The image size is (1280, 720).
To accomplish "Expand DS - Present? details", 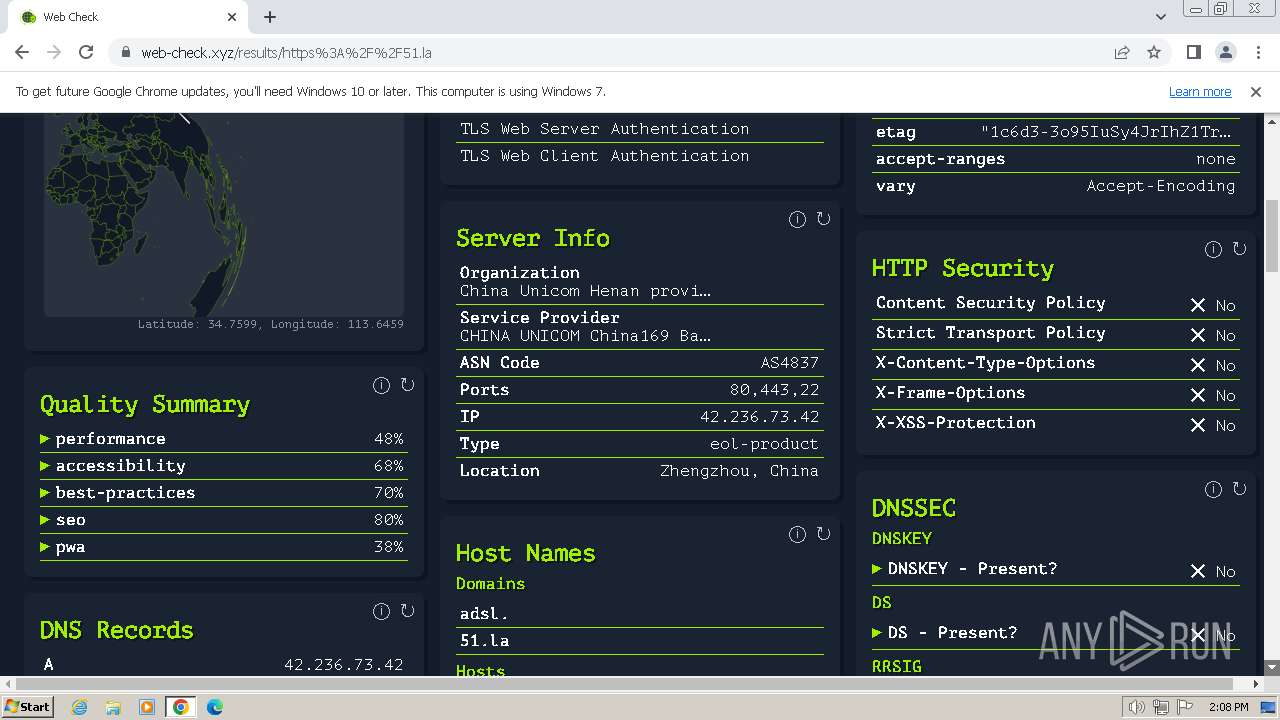I will [1056, 633].
